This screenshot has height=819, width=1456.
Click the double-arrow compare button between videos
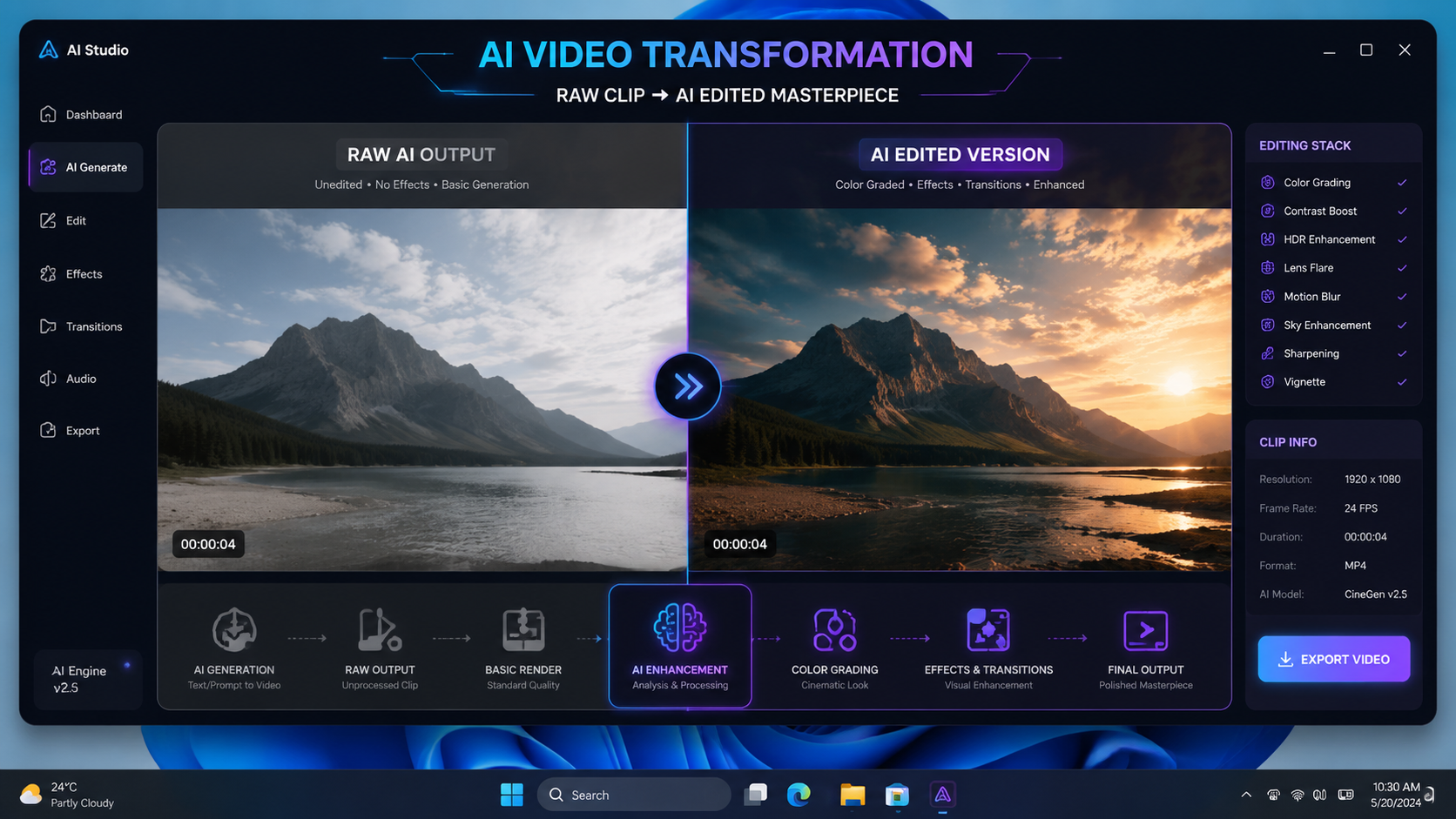point(687,386)
